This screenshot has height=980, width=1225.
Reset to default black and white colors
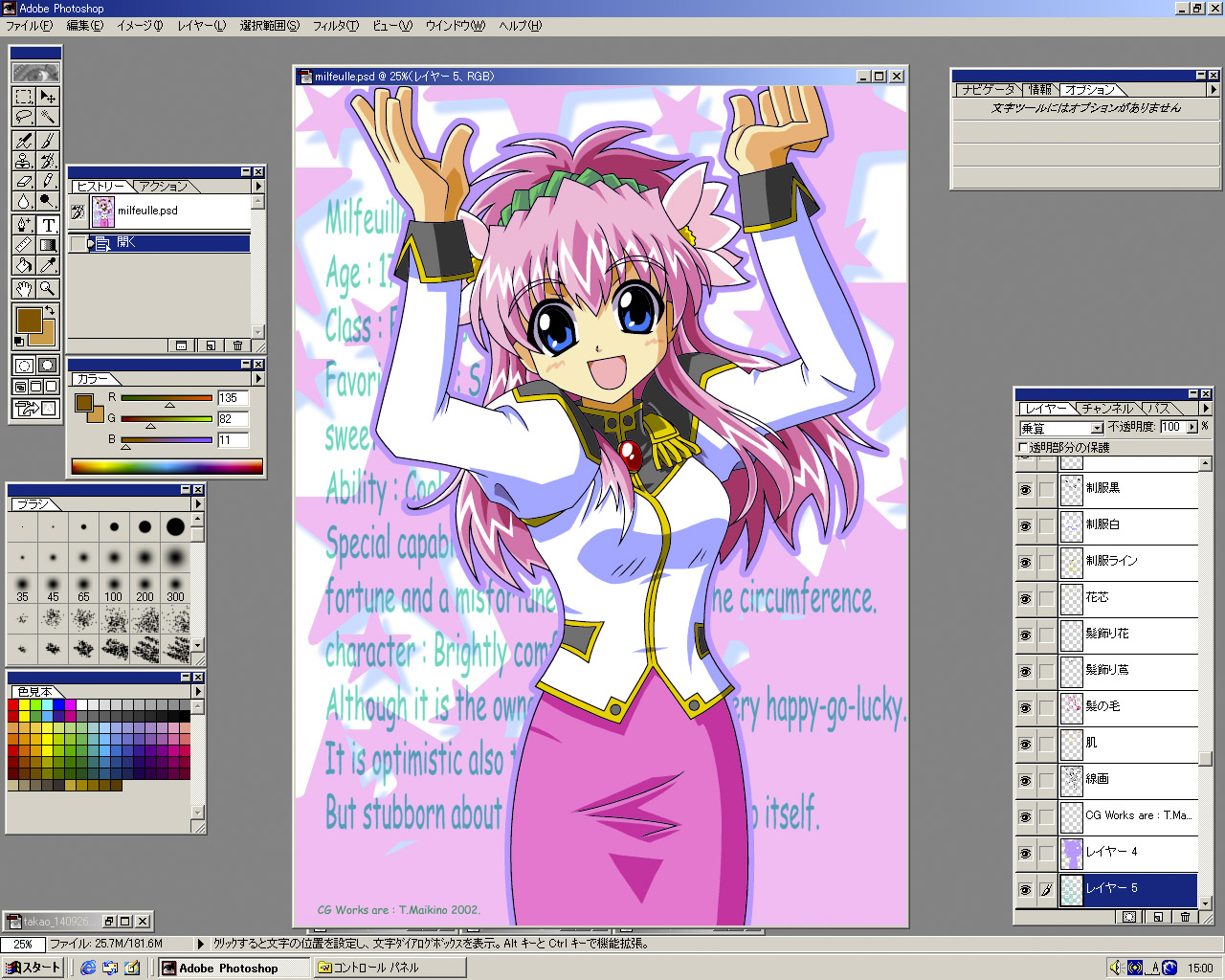(x=18, y=343)
